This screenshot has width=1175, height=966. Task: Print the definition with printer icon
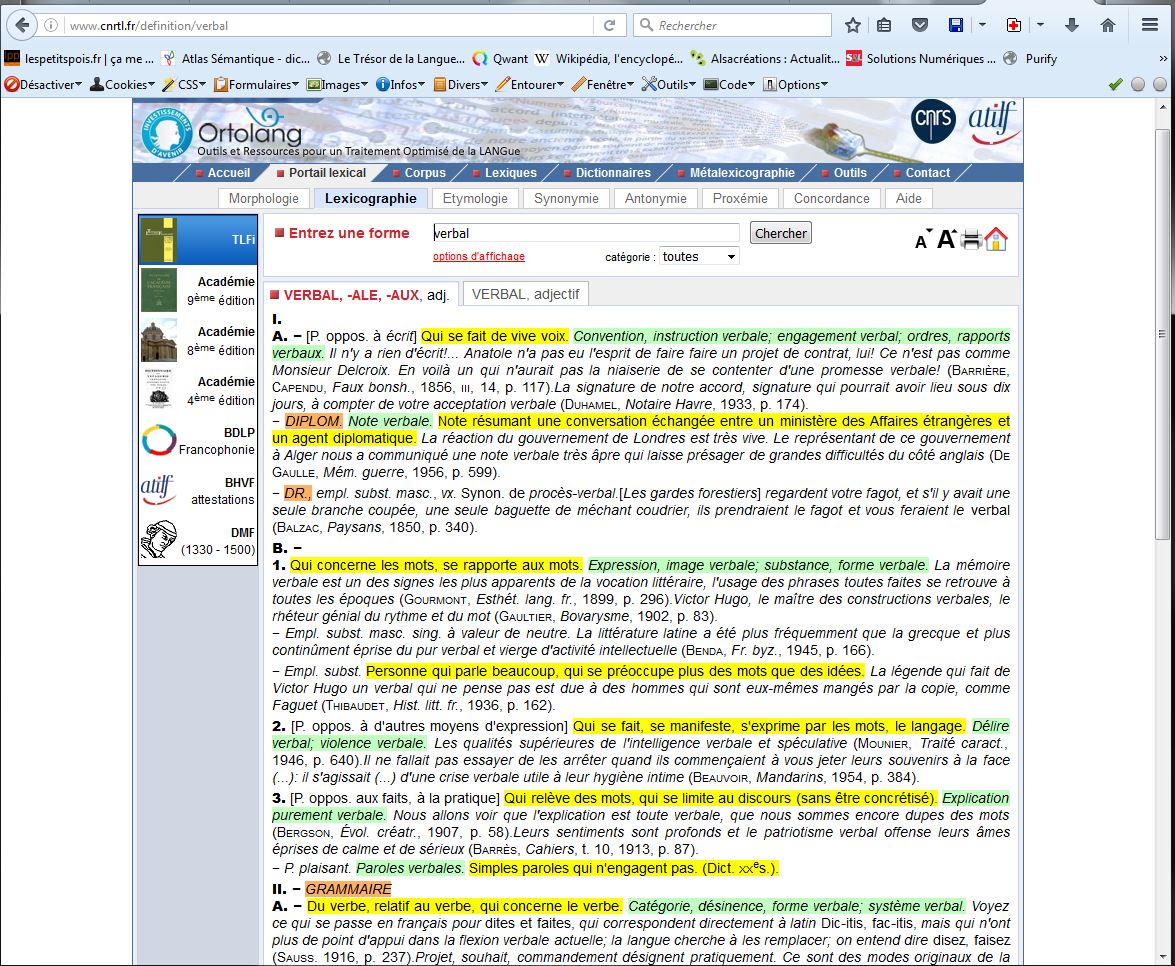click(x=971, y=240)
